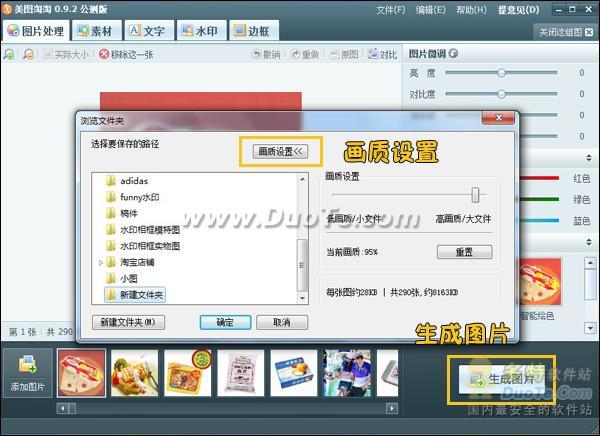Click the 绿色 green channel slider
Viewport: 600px width, 436px height.
[538, 199]
